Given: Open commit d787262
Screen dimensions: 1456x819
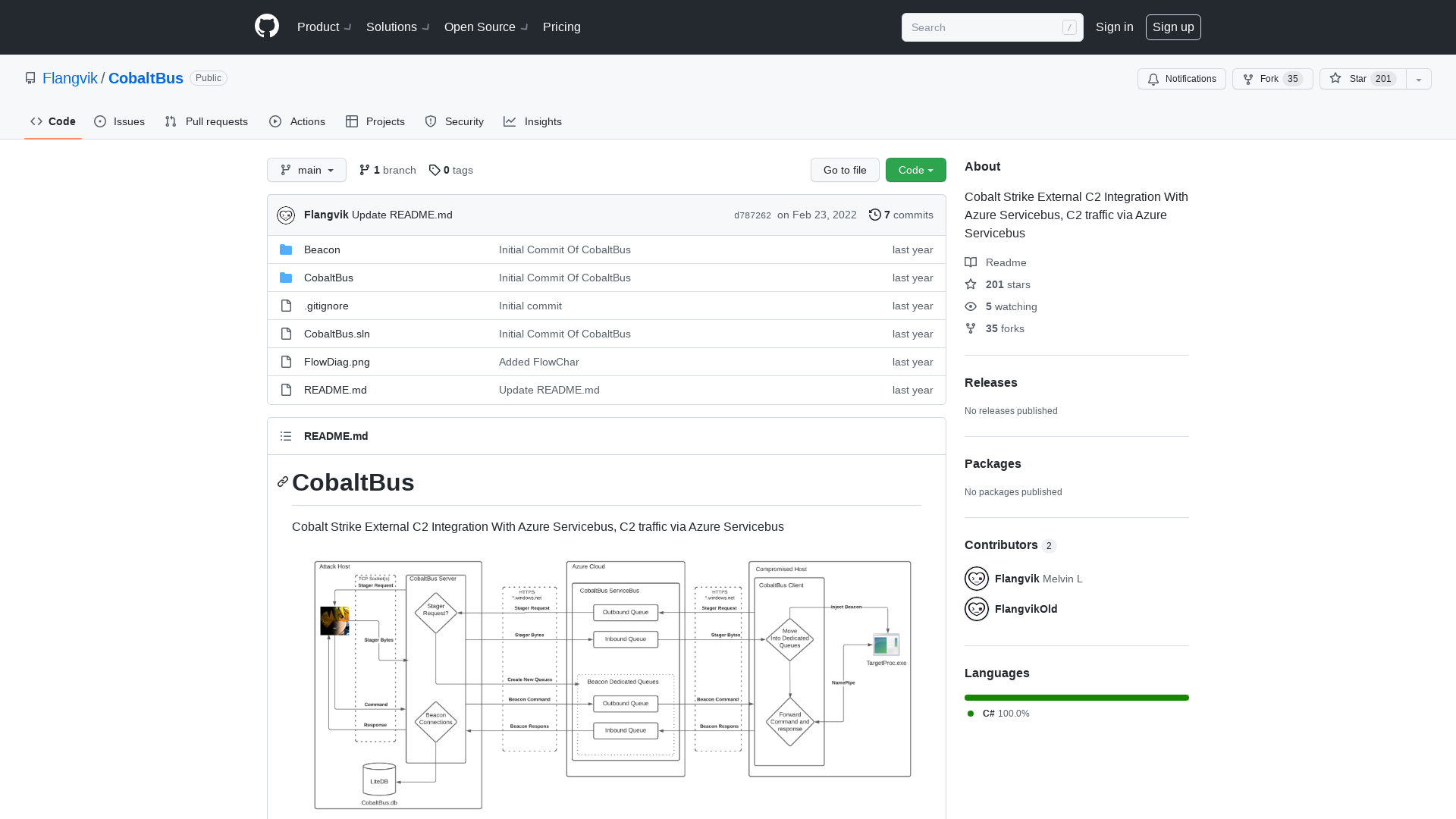Looking at the screenshot, I should tap(752, 215).
